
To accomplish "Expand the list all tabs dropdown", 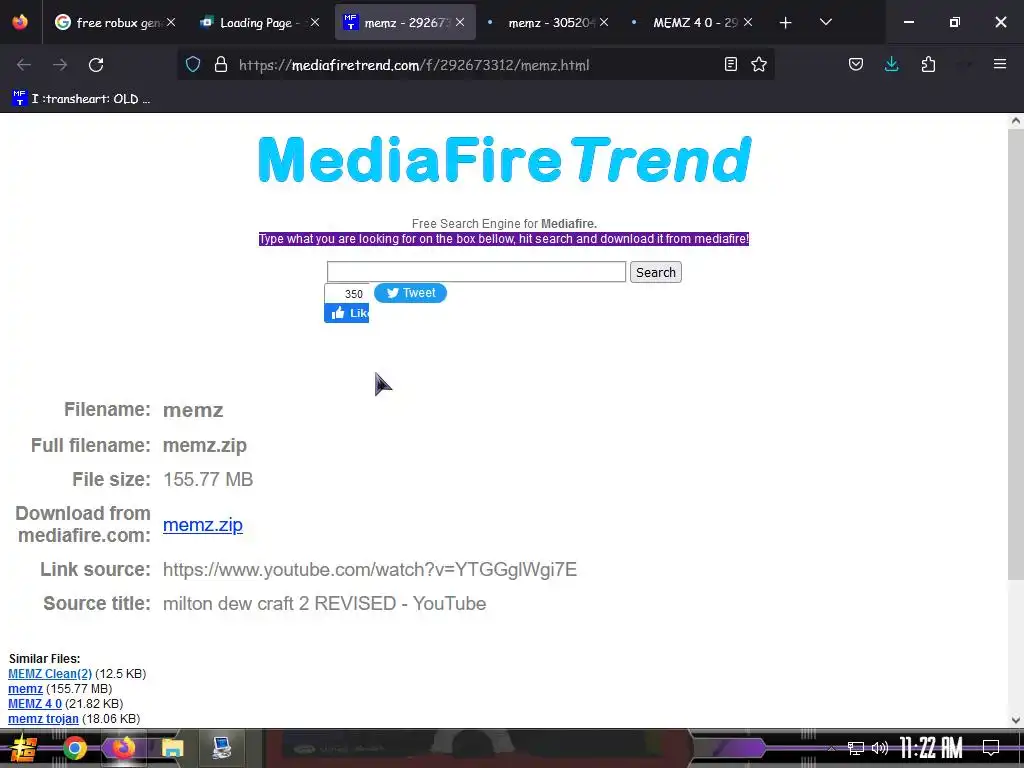I will (x=825, y=22).
